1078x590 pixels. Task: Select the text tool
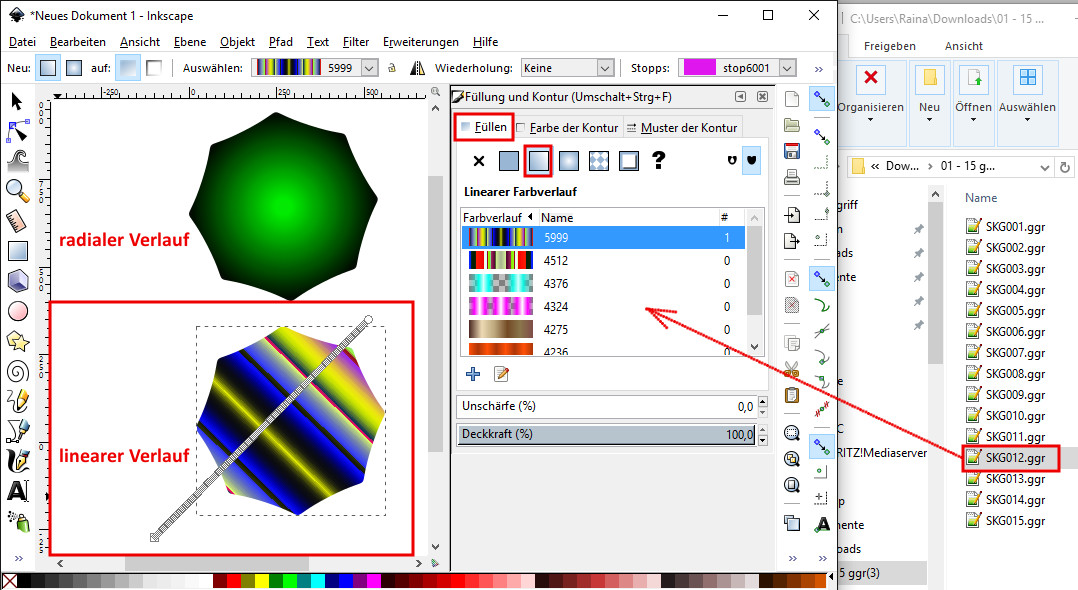tap(17, 491)
